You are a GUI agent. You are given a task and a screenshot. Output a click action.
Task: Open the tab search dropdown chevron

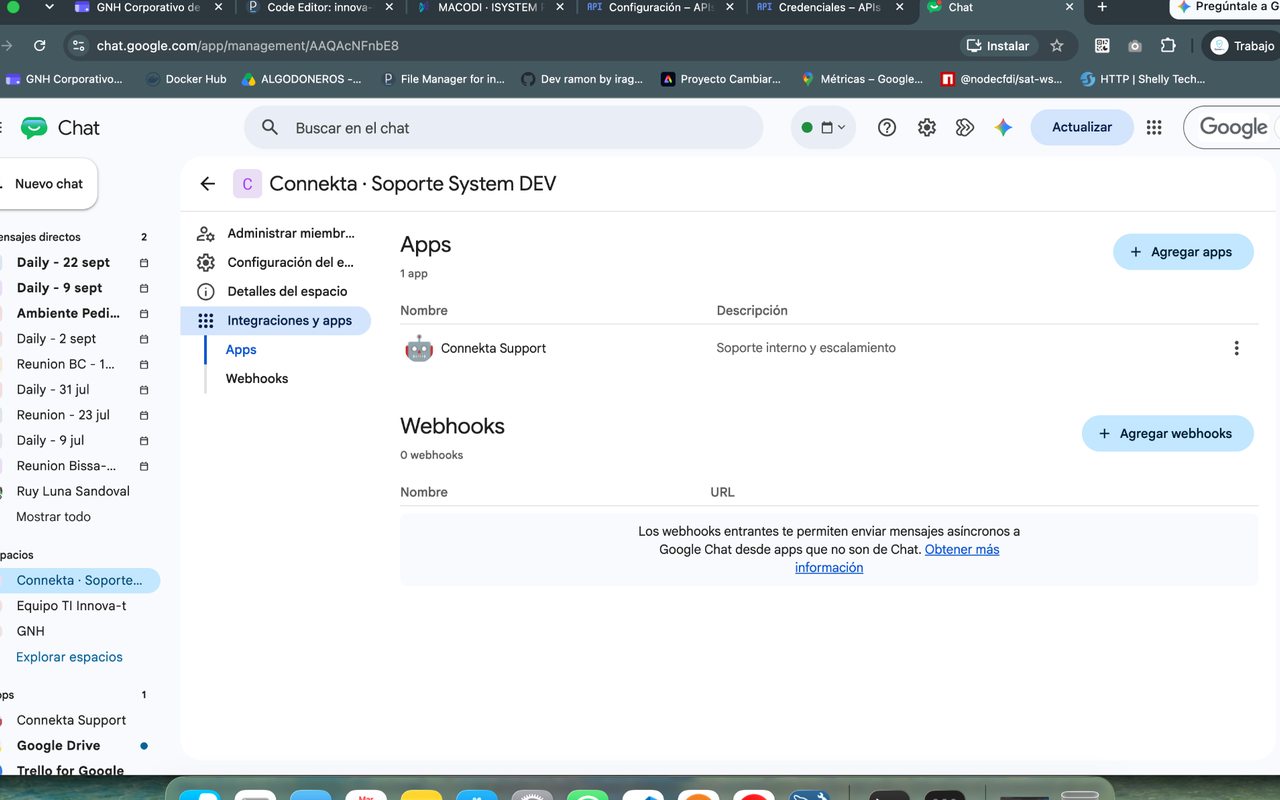point(50,7)
